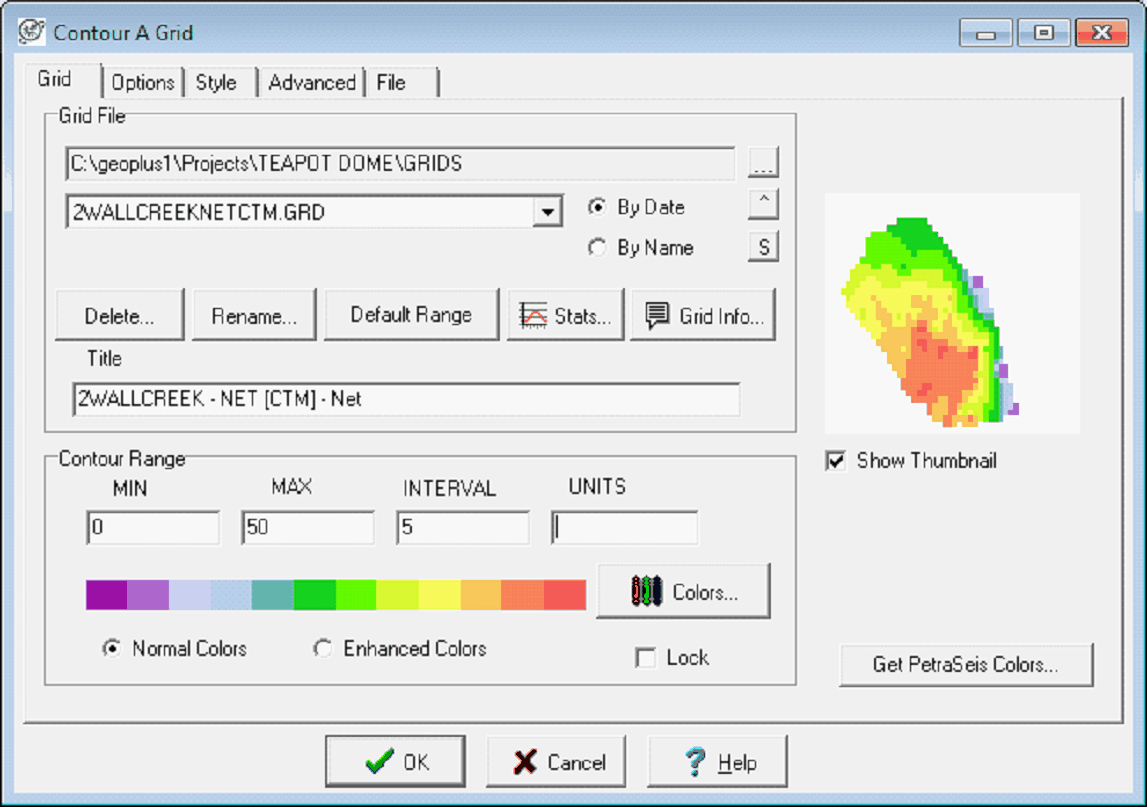Open grid statistics with Stats button
Viewport: 1148px width, 808px height.
(566, 316)
